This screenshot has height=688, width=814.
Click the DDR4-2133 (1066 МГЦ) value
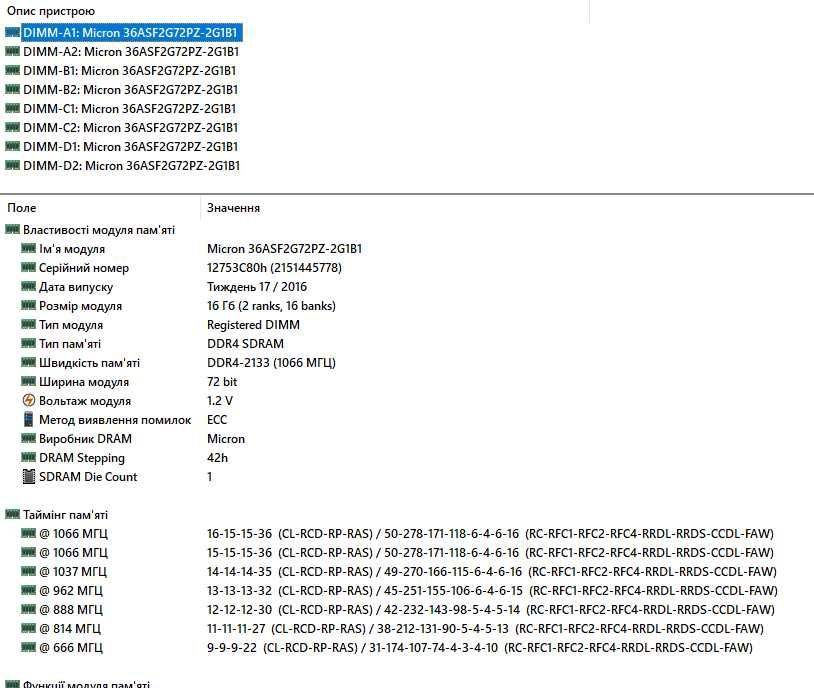(x=272, y=362)
